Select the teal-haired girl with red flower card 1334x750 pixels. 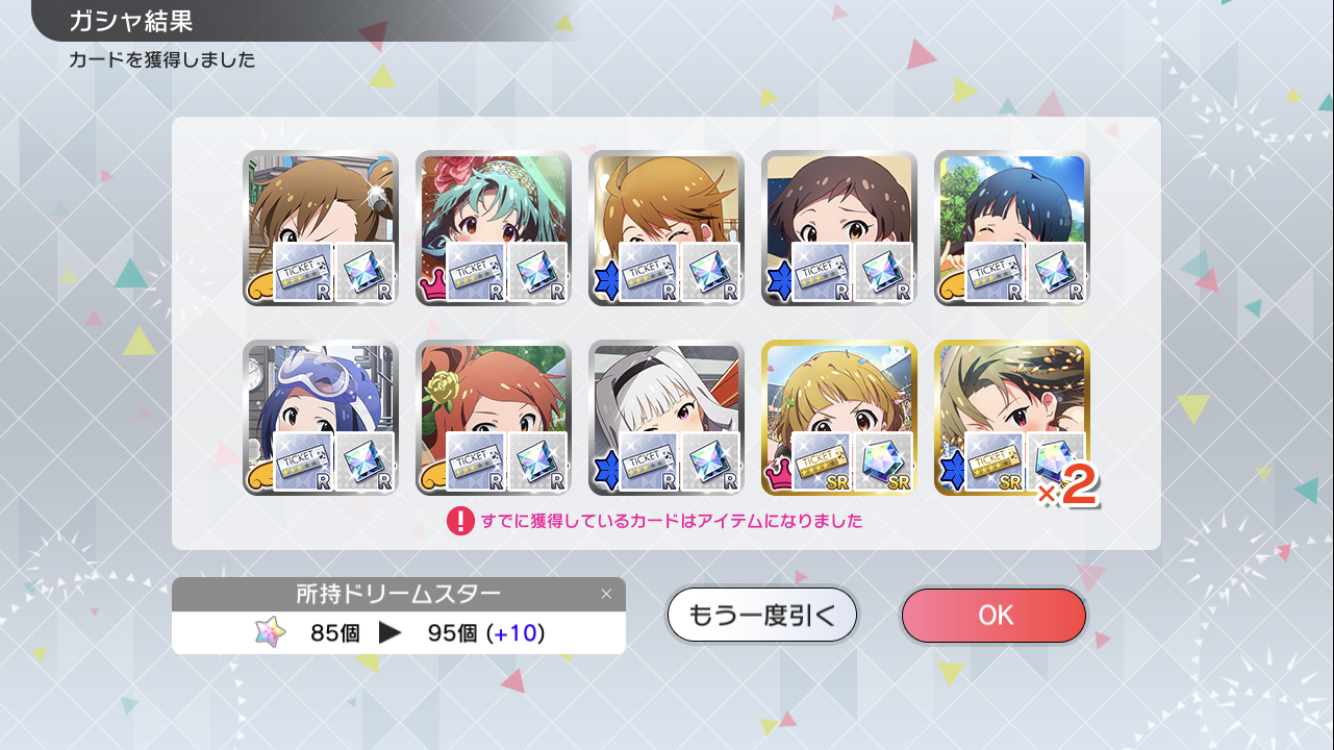coord(493,228)
